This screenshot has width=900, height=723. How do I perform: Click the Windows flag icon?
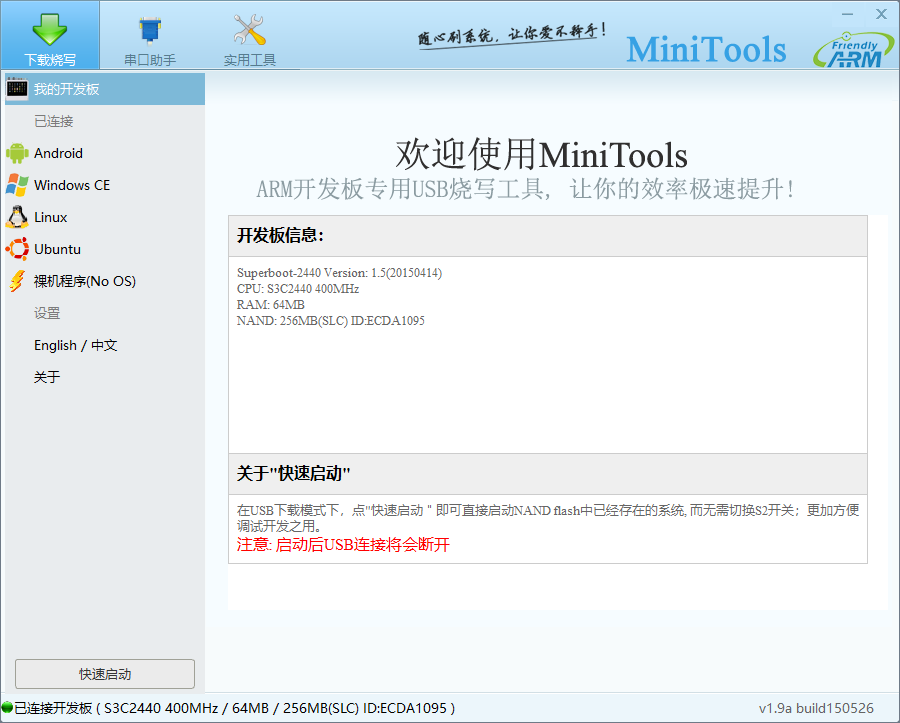(x=17, y=185)
